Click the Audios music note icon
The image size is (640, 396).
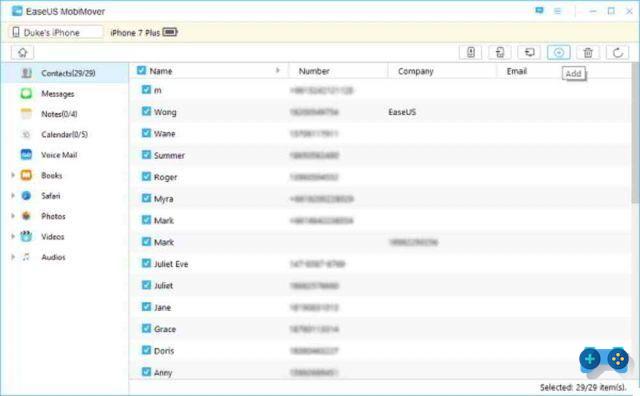pyautogui.click(x=26, y=257)
